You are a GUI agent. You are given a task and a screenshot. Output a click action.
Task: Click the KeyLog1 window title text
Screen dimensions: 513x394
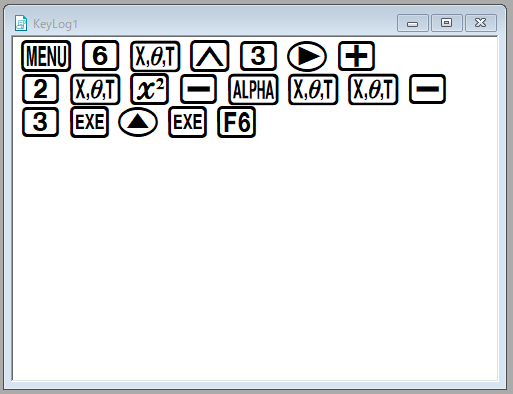tap(55, 24)
